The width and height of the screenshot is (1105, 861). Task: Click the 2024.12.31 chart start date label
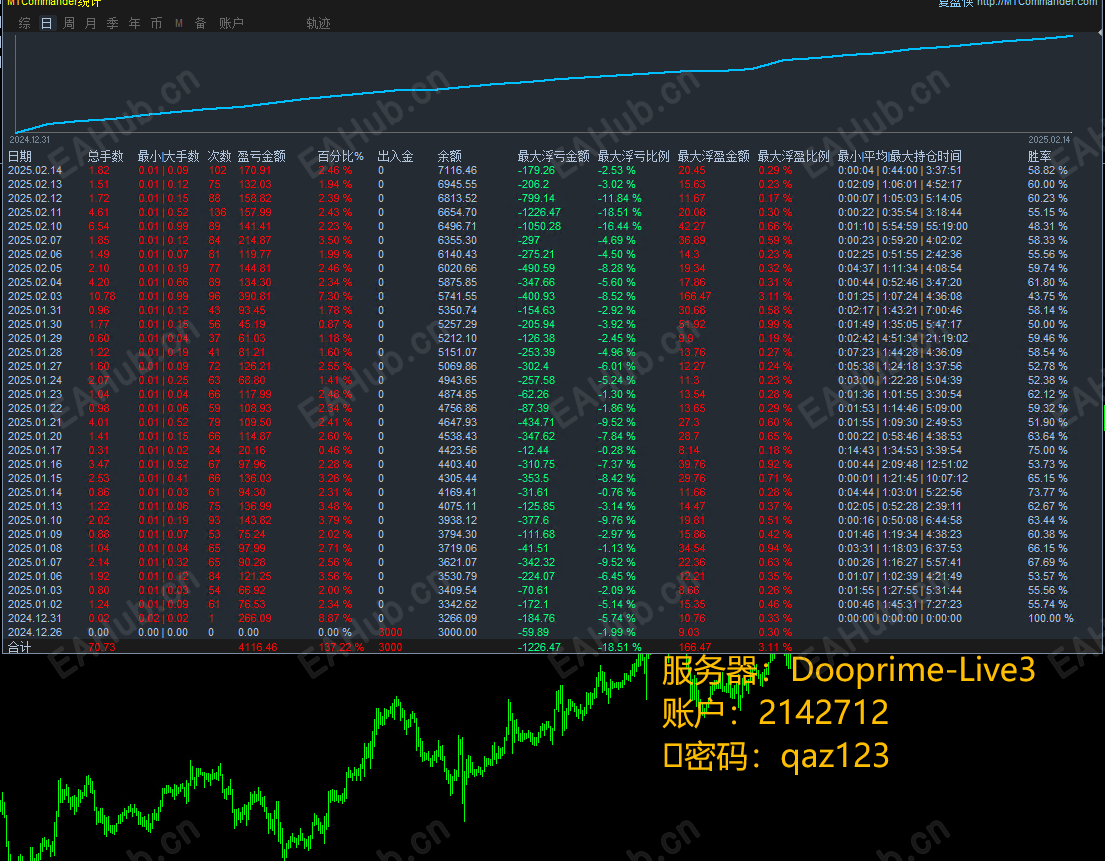[x=30, y=140]
